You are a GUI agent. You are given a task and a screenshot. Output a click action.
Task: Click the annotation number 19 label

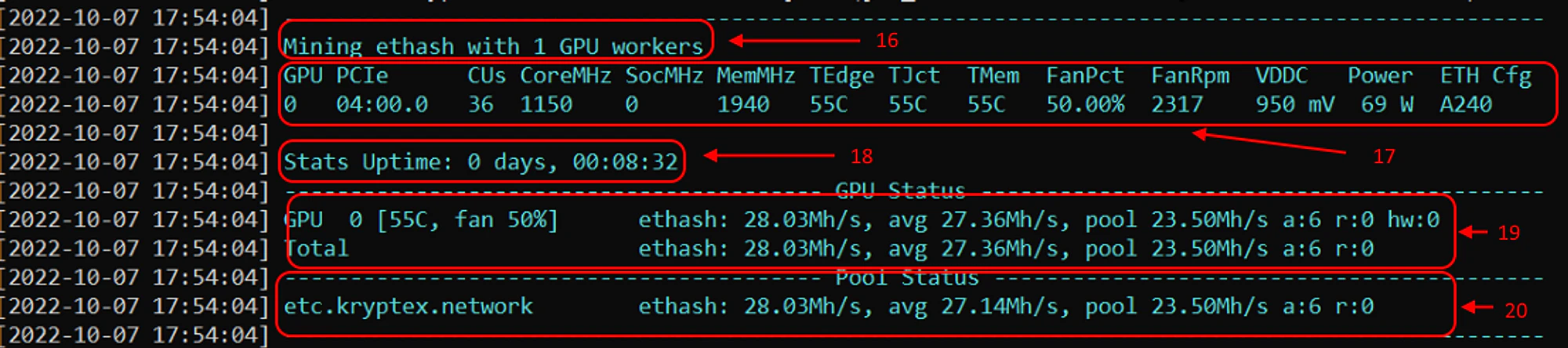[x=1508, y=232]
